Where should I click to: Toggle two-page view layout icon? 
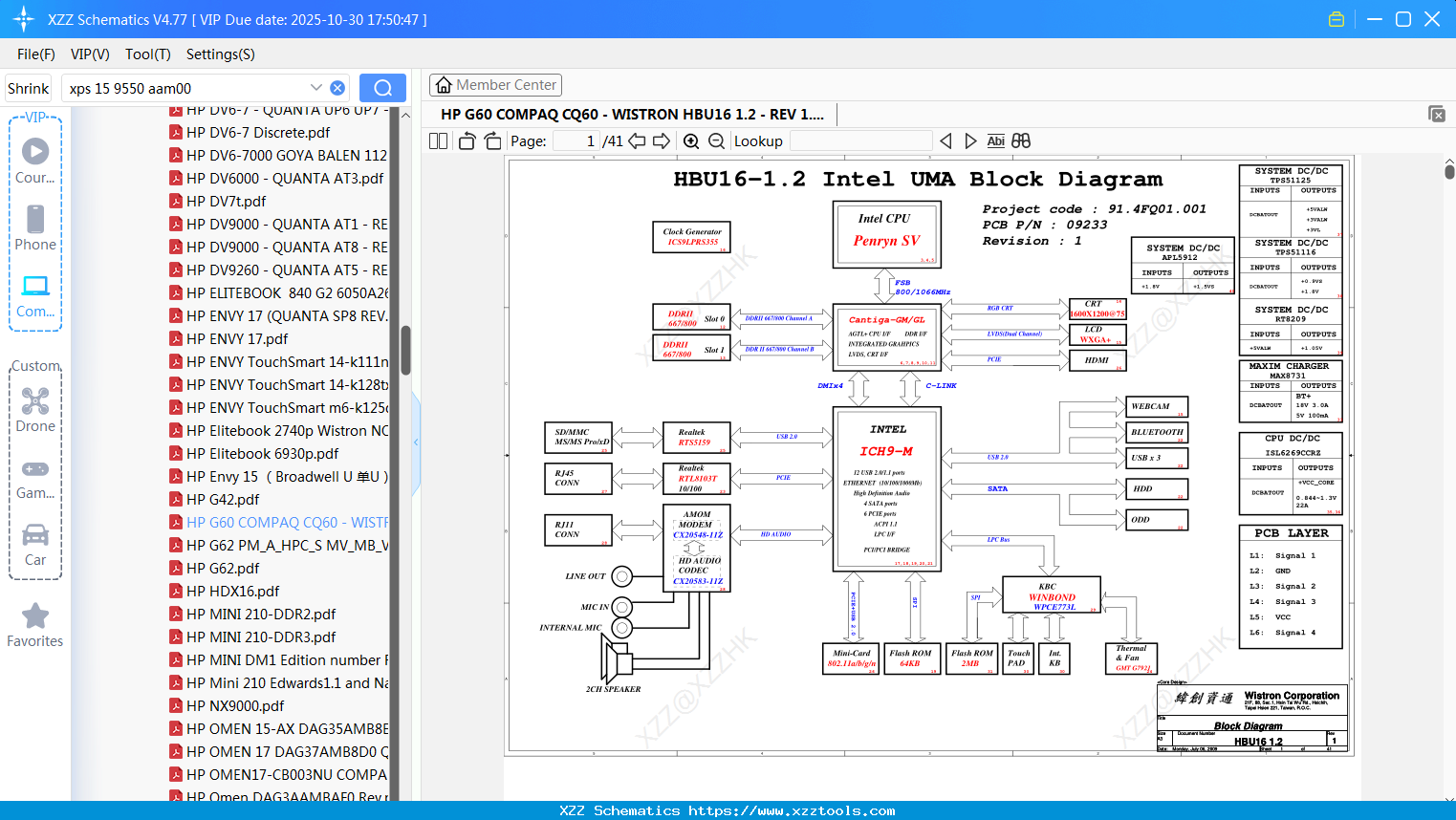click(438, 140)
